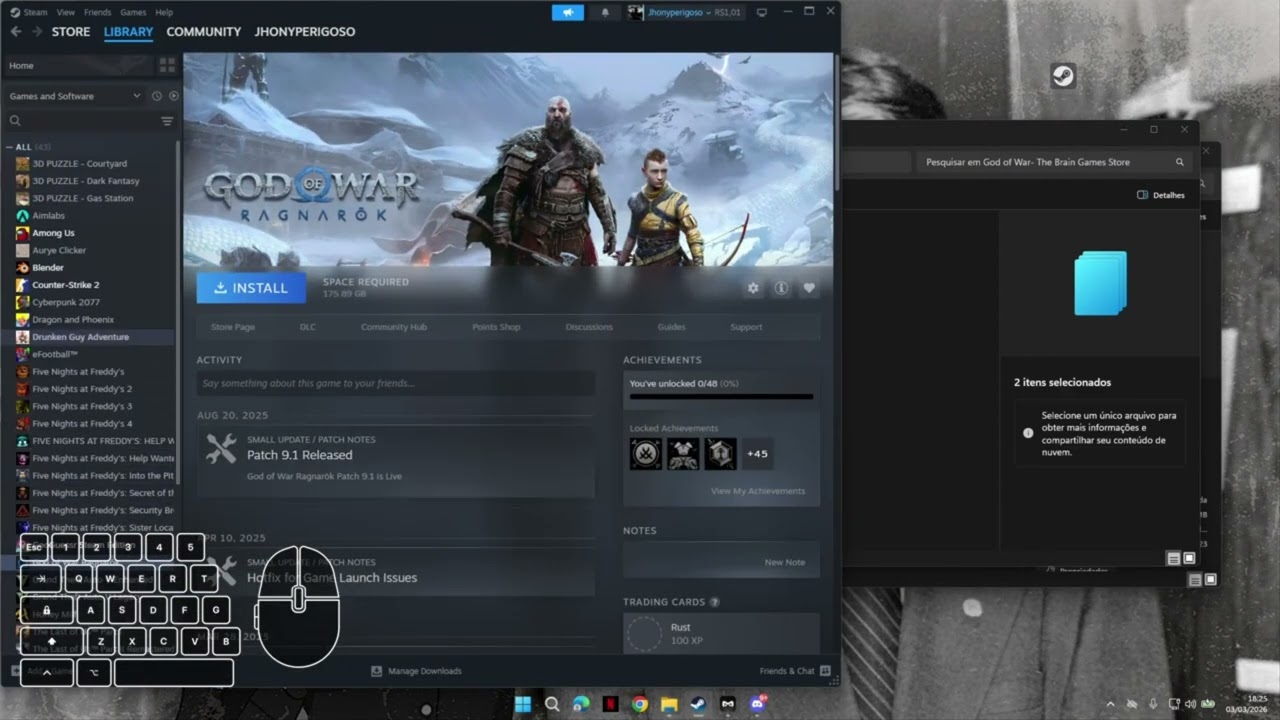
Task: Click the Jhonyperigoso profile avatar
Action: pyautogui.click(x=635, y=13)
